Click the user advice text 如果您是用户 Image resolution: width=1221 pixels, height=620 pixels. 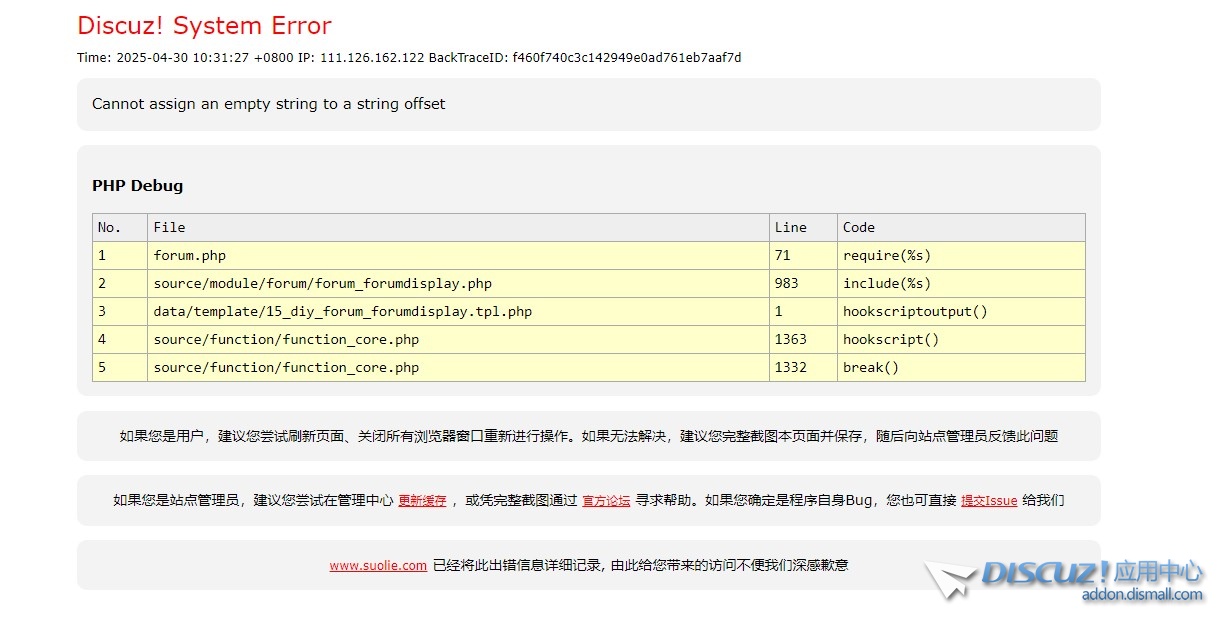pos(589,436)
